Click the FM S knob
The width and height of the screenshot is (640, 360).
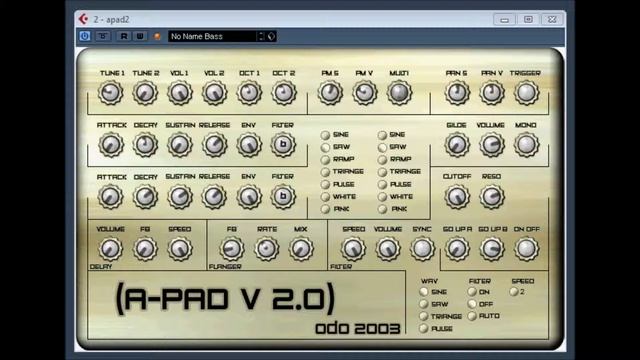[x=330, y=93]
